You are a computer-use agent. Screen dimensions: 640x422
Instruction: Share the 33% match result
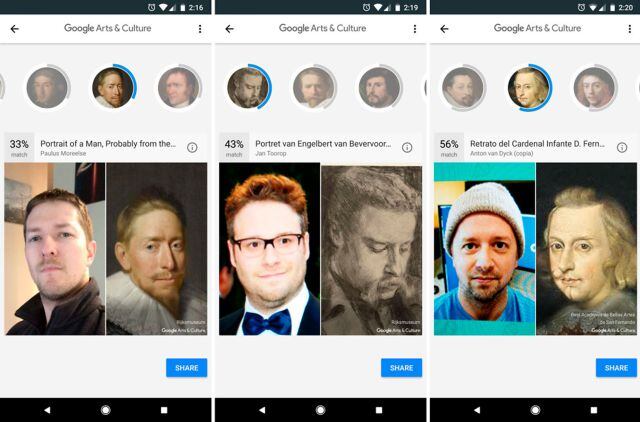[x=187, y=368]
